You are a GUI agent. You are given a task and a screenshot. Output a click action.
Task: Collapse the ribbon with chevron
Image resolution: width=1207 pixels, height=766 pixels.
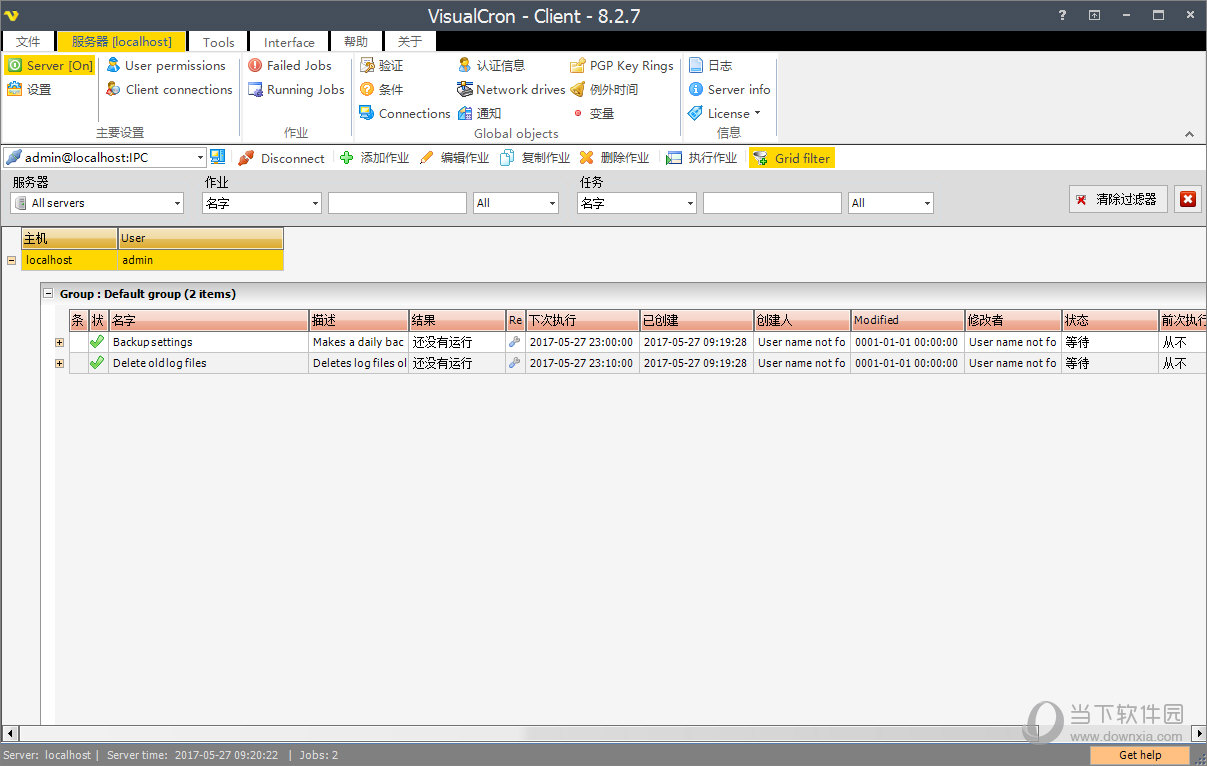(1189, 134)
